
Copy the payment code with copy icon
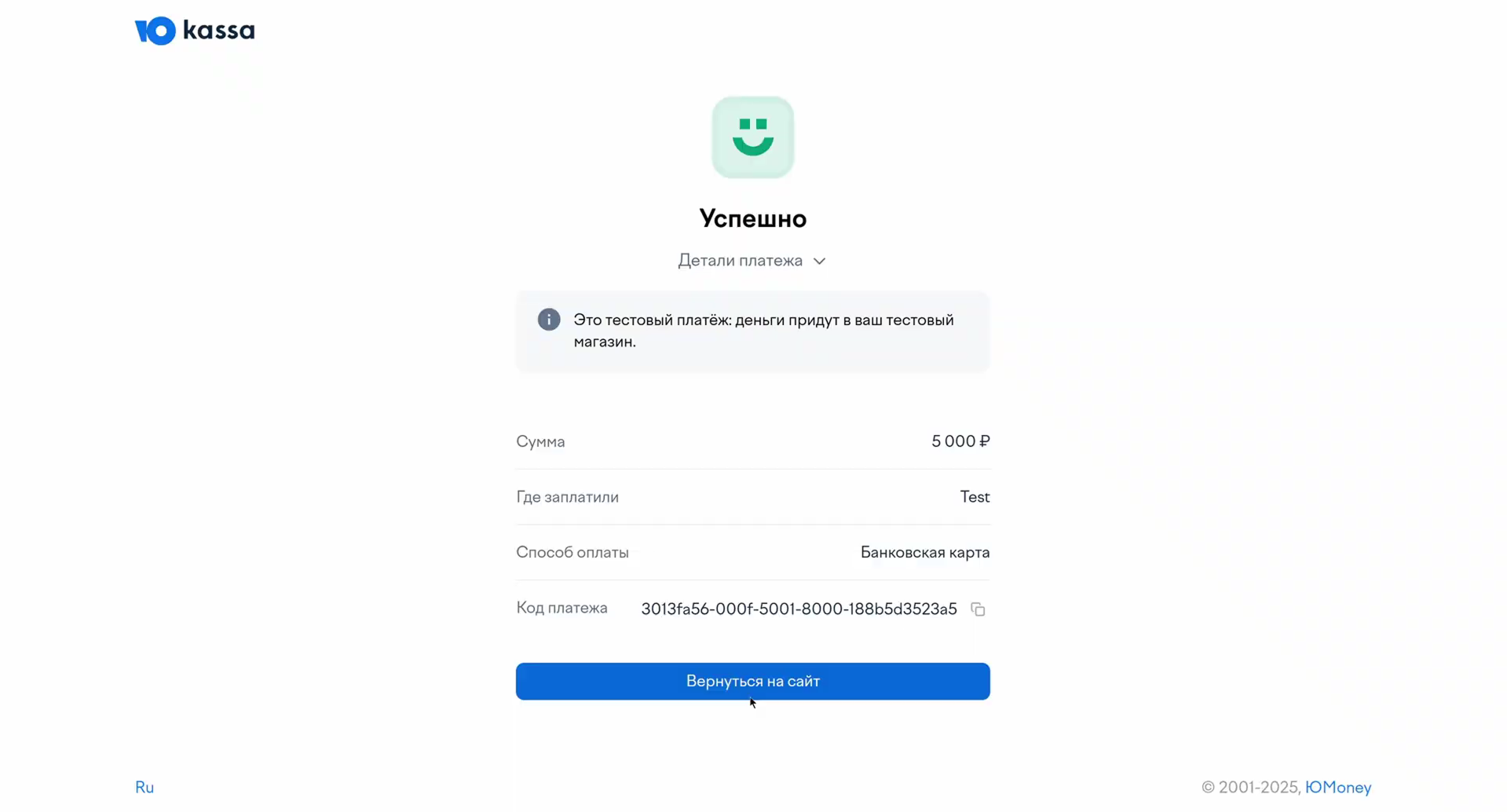(978, 609)
